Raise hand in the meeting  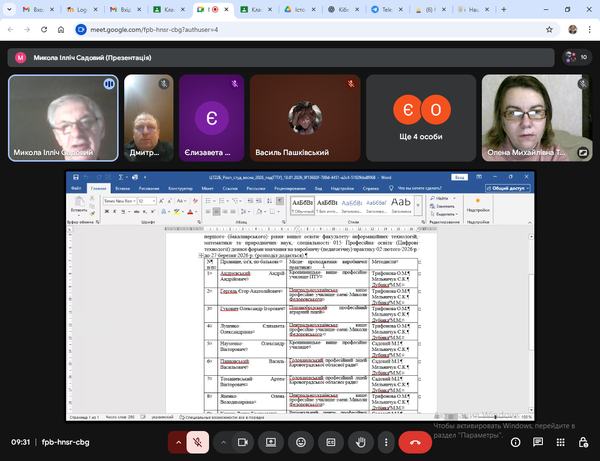tap(360, 441)
